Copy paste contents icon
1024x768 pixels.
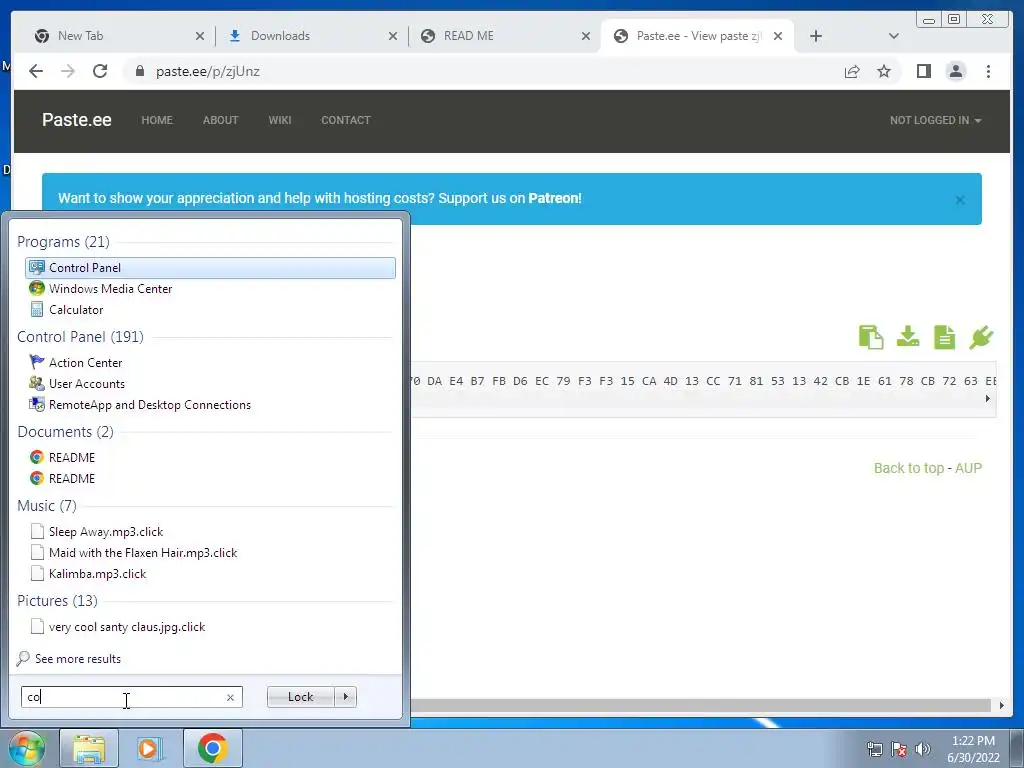point(871,337)
